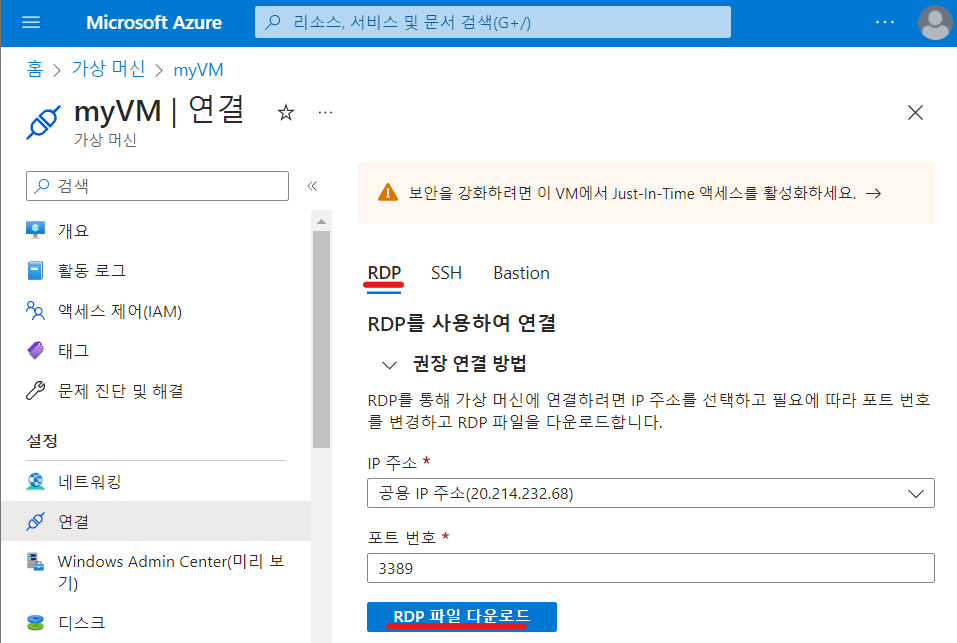Click the sidebar search magnifier icon
The image size is (957, 643).
point(42,186)
